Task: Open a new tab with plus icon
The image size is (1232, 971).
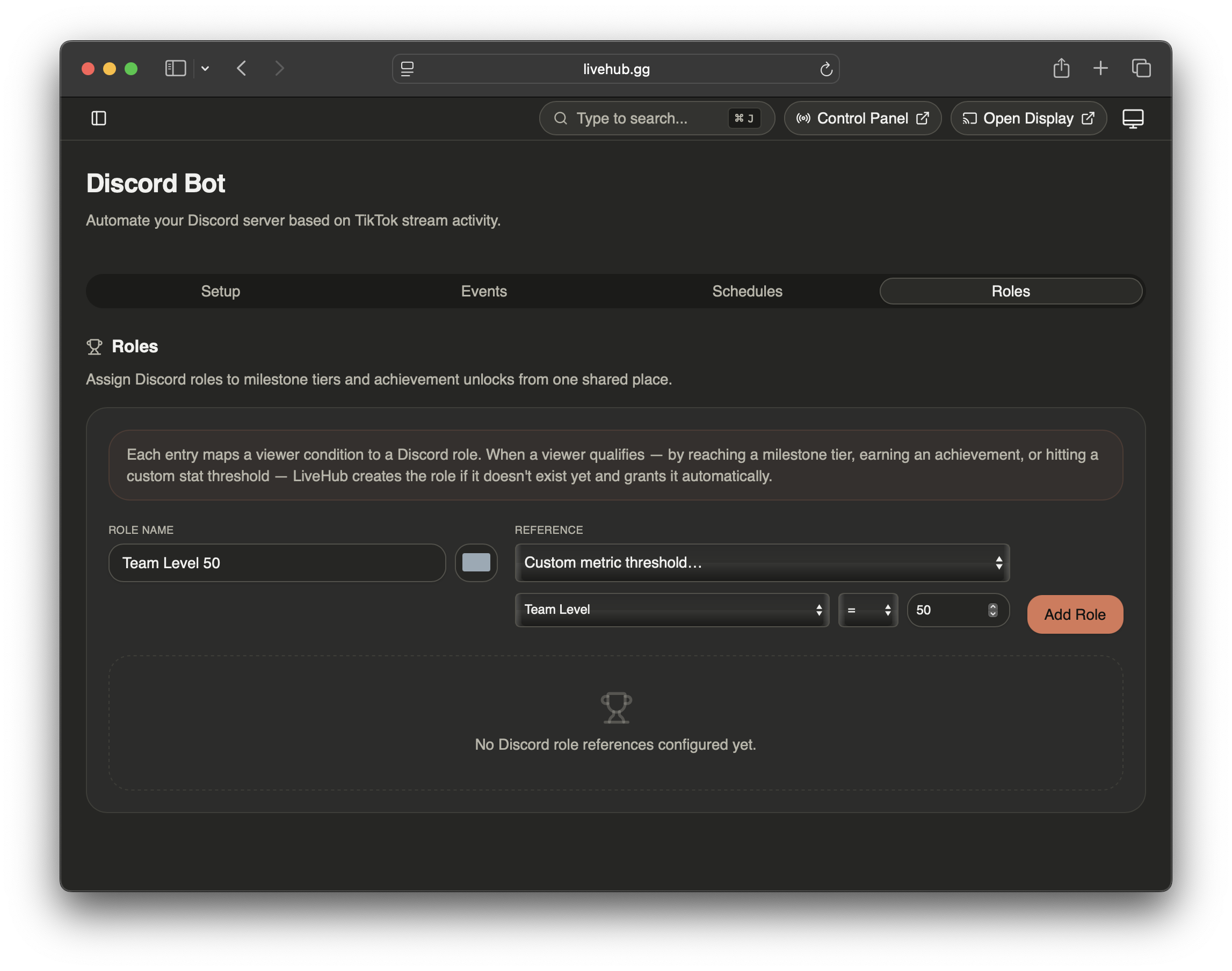Action: click(1100, 68)
